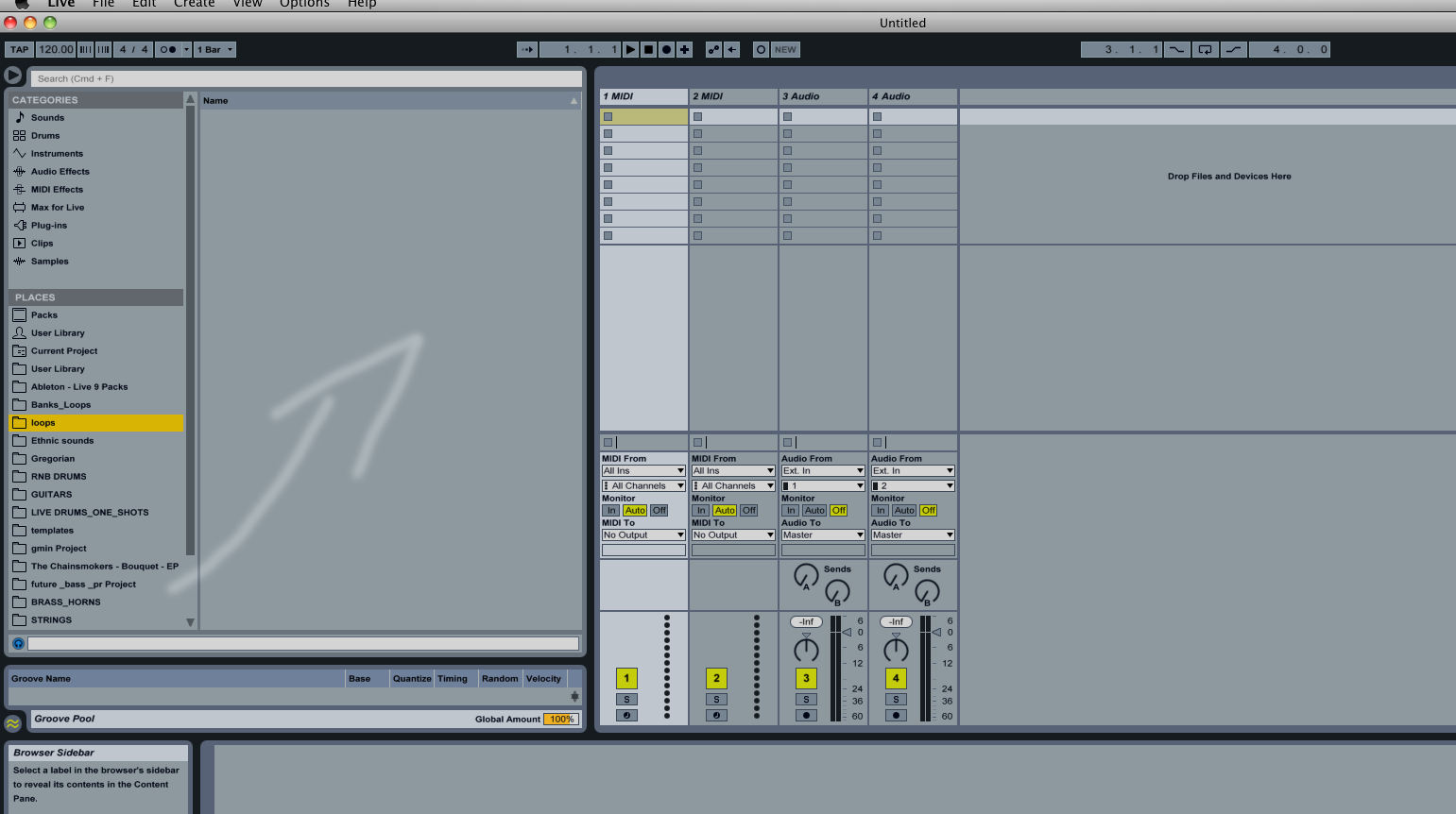
Task: Click the browser search field
Action: coord(307,78)
